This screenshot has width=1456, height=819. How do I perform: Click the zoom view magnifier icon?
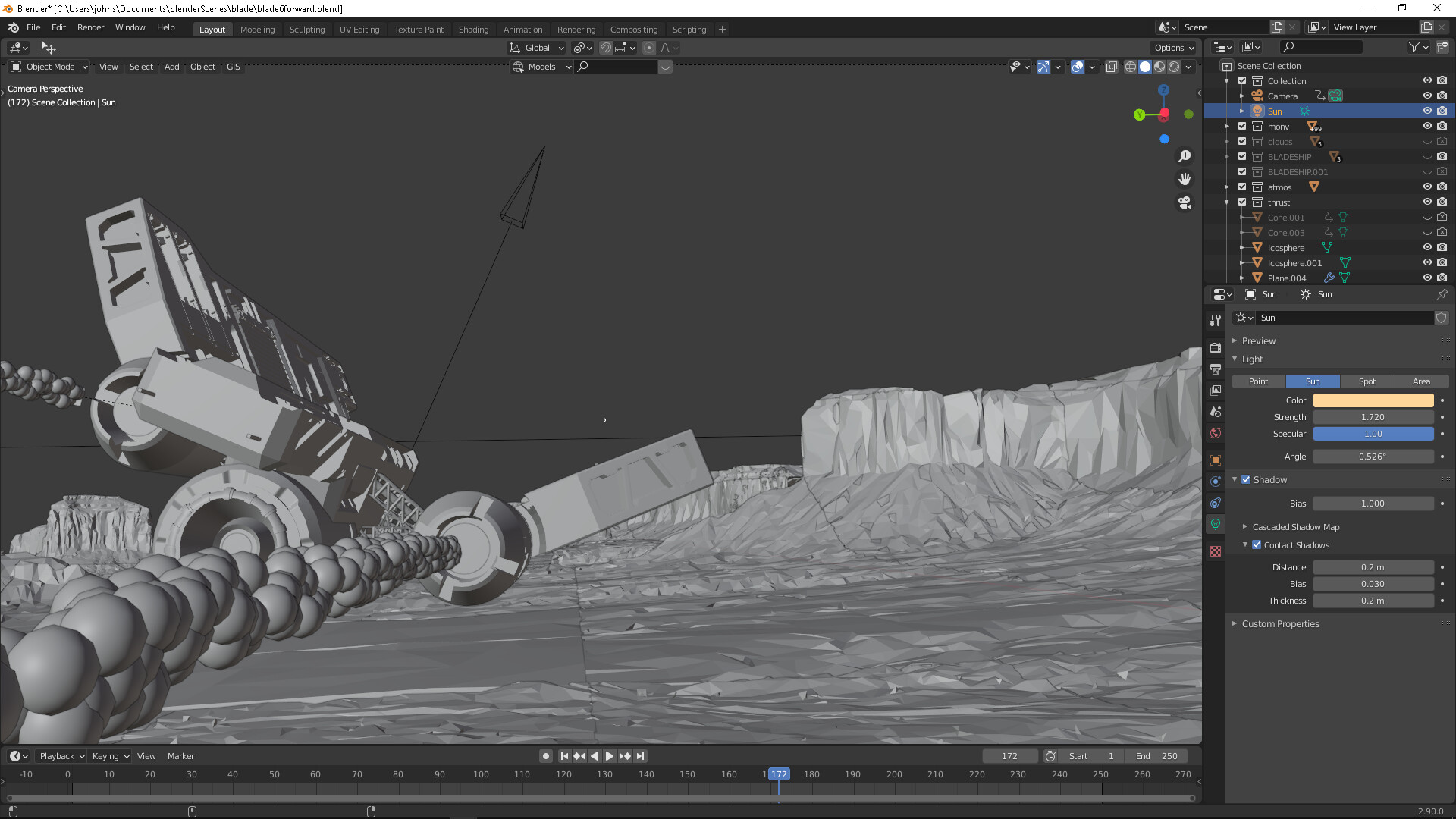click(x=1184, y=156)
